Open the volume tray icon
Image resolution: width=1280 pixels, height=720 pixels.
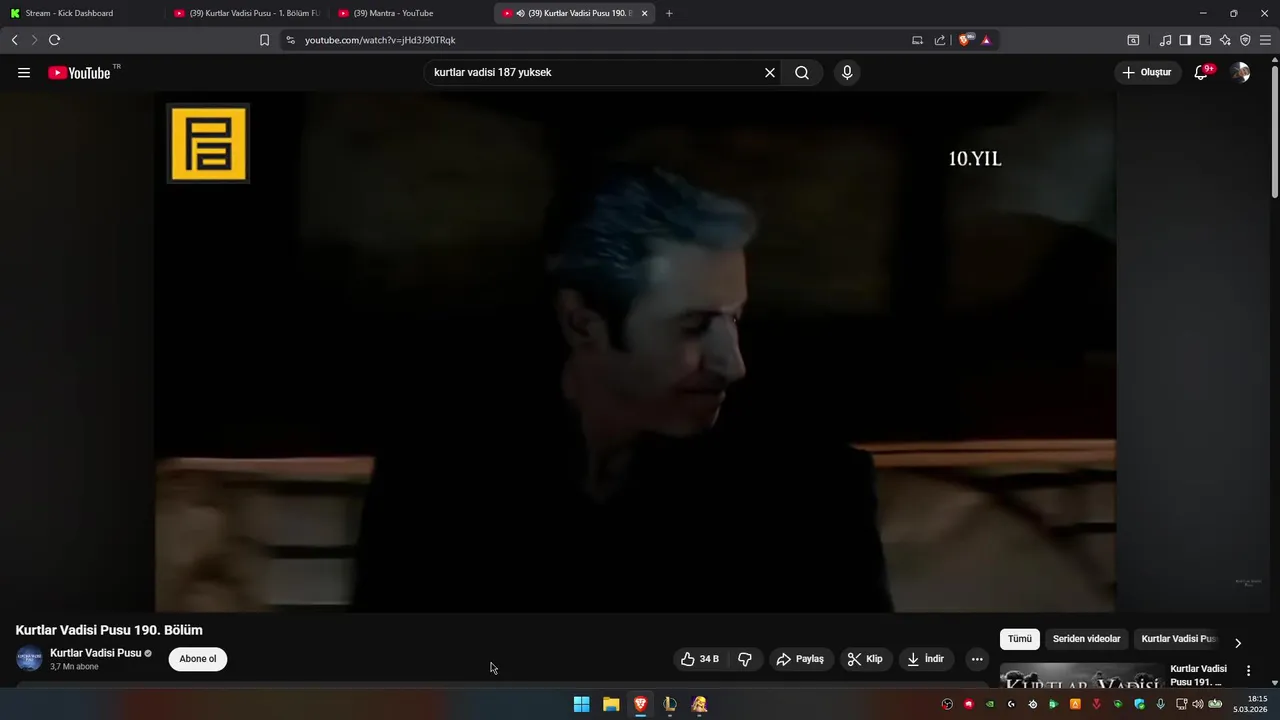1198,704
